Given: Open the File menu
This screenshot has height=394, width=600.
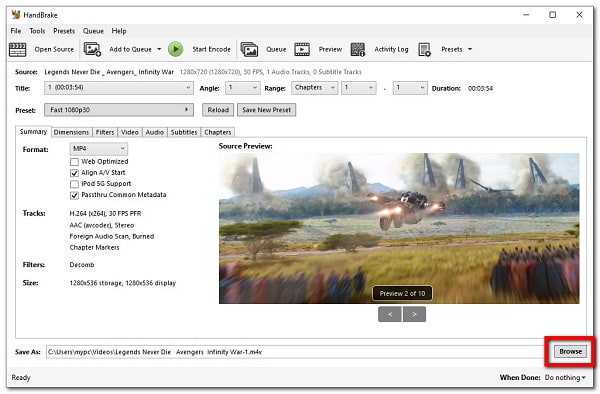Looking at the screenshot, I should pos(16,31).
